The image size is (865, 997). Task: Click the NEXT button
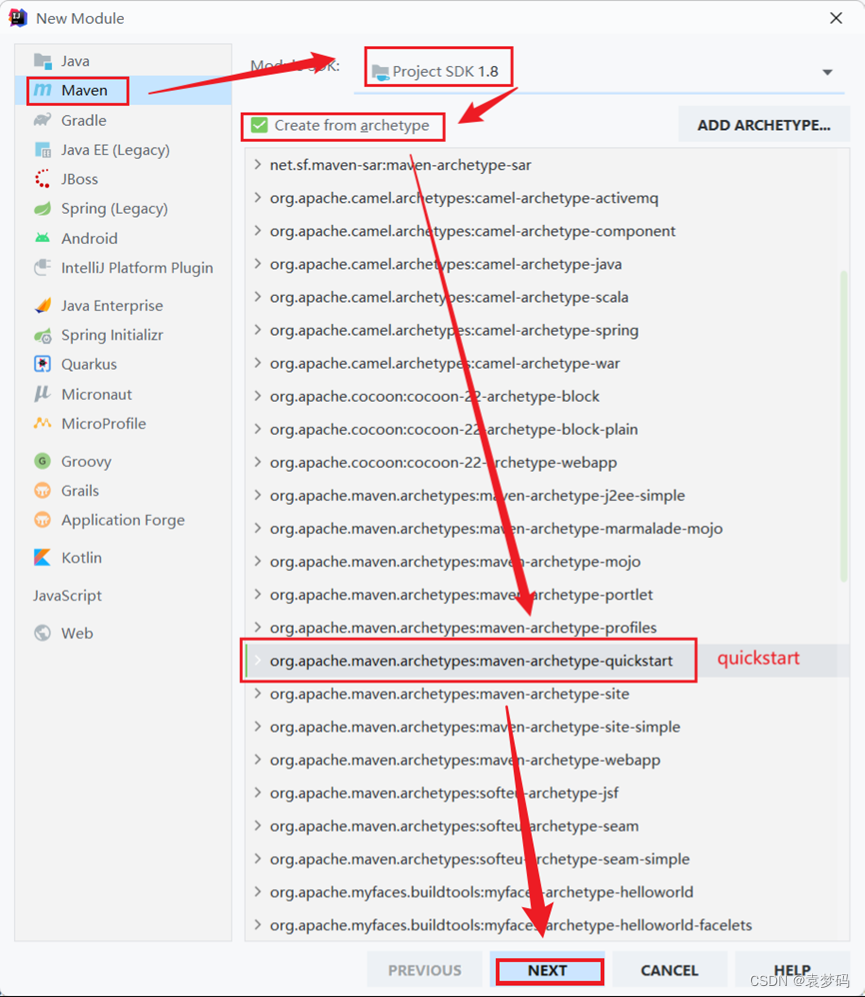click(548, 970)
